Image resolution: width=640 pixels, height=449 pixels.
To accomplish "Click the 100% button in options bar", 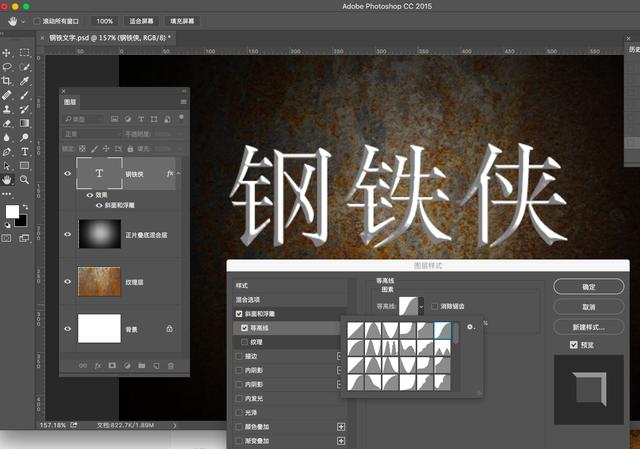I will pos(104,21).
